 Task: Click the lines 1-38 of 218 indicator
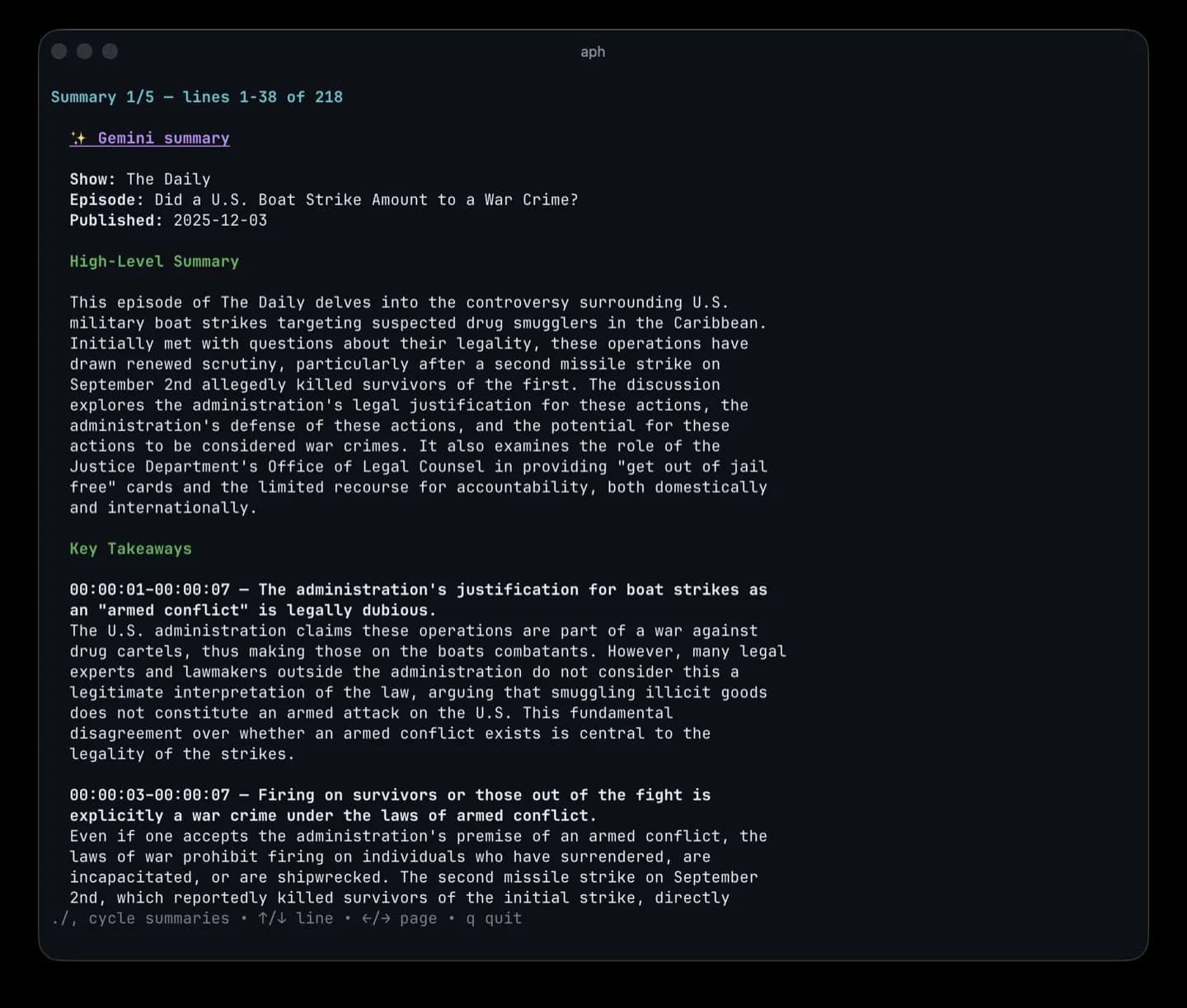tap(263, 96)
